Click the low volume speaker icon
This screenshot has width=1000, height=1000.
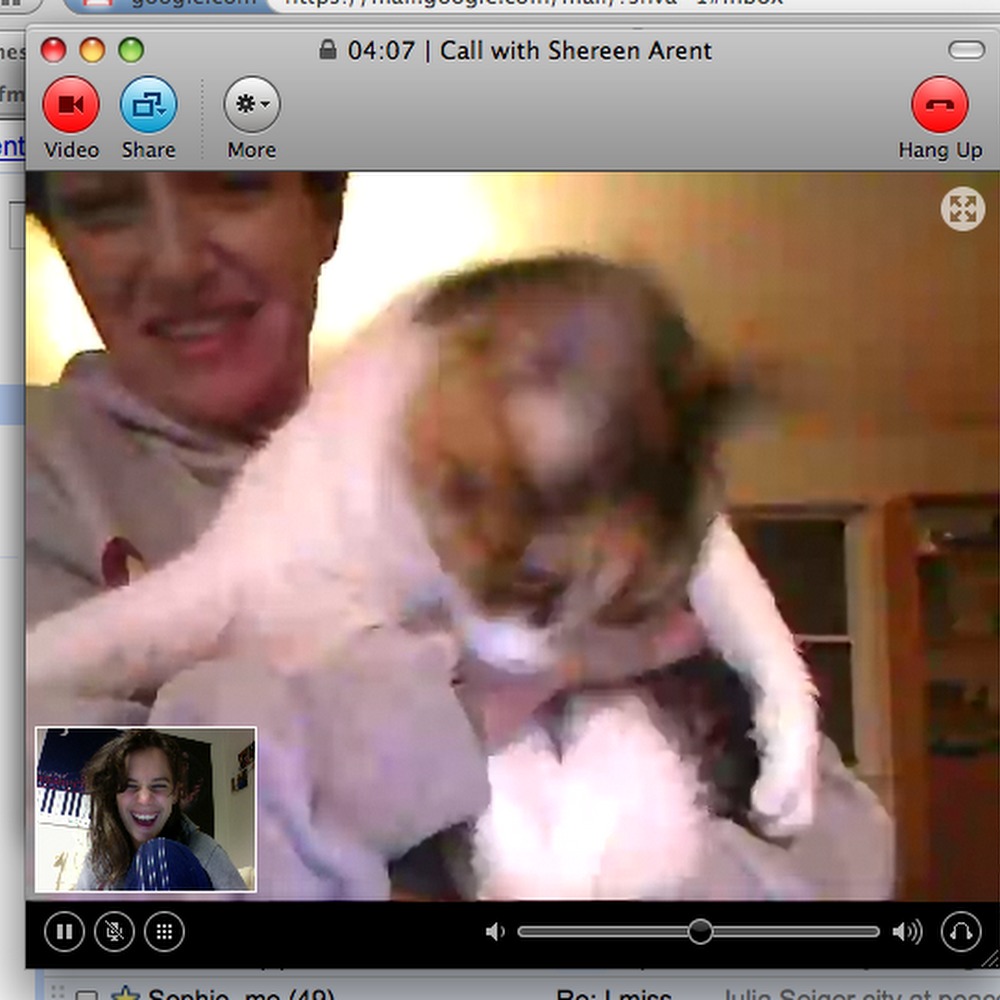click(495, 933)
